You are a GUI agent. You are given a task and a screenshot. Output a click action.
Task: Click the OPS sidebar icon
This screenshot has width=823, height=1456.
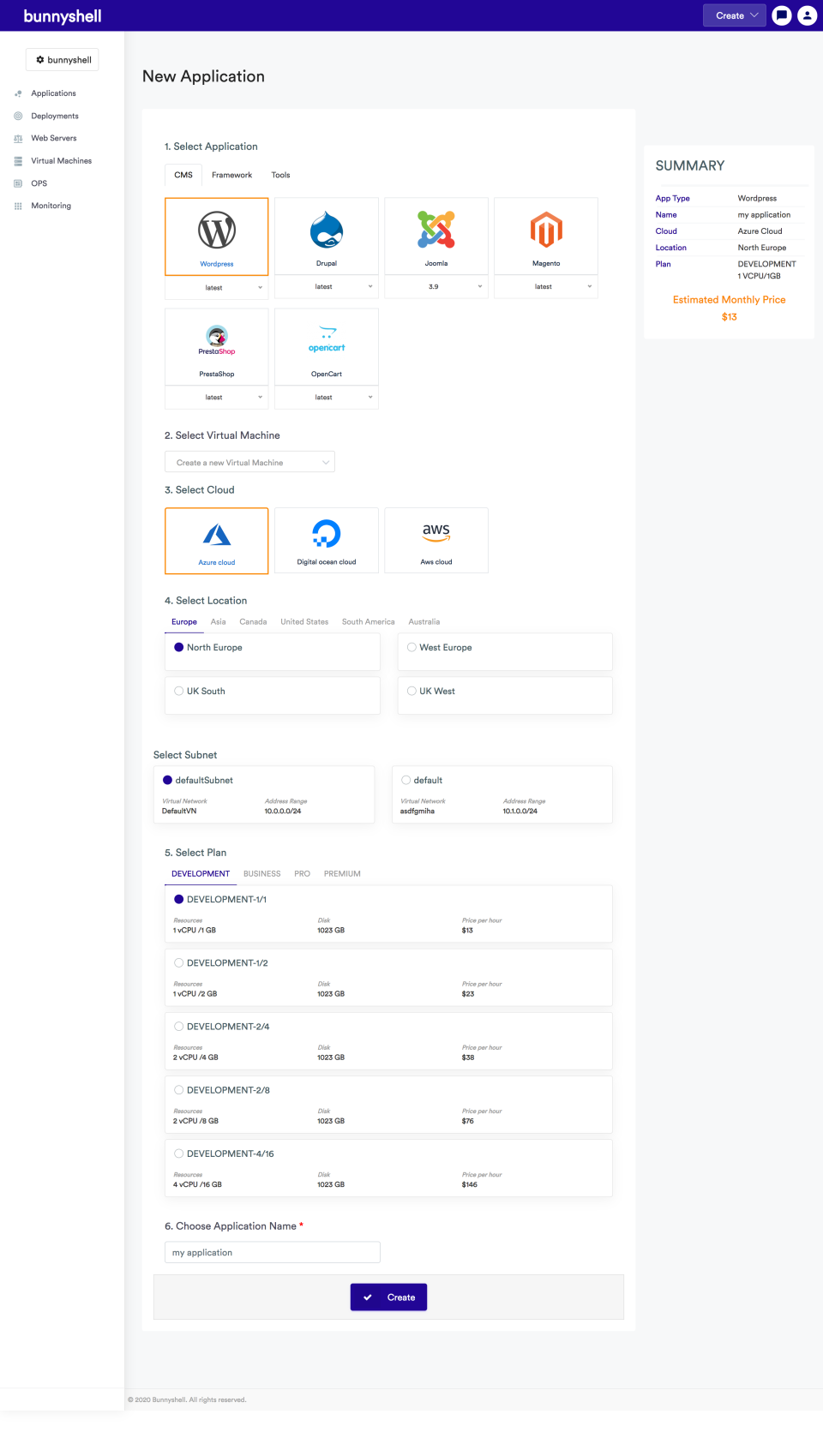point(18,183)
